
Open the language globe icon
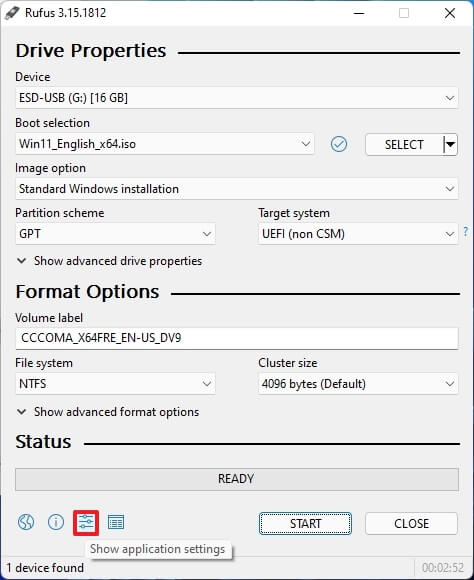pos(26,522)
